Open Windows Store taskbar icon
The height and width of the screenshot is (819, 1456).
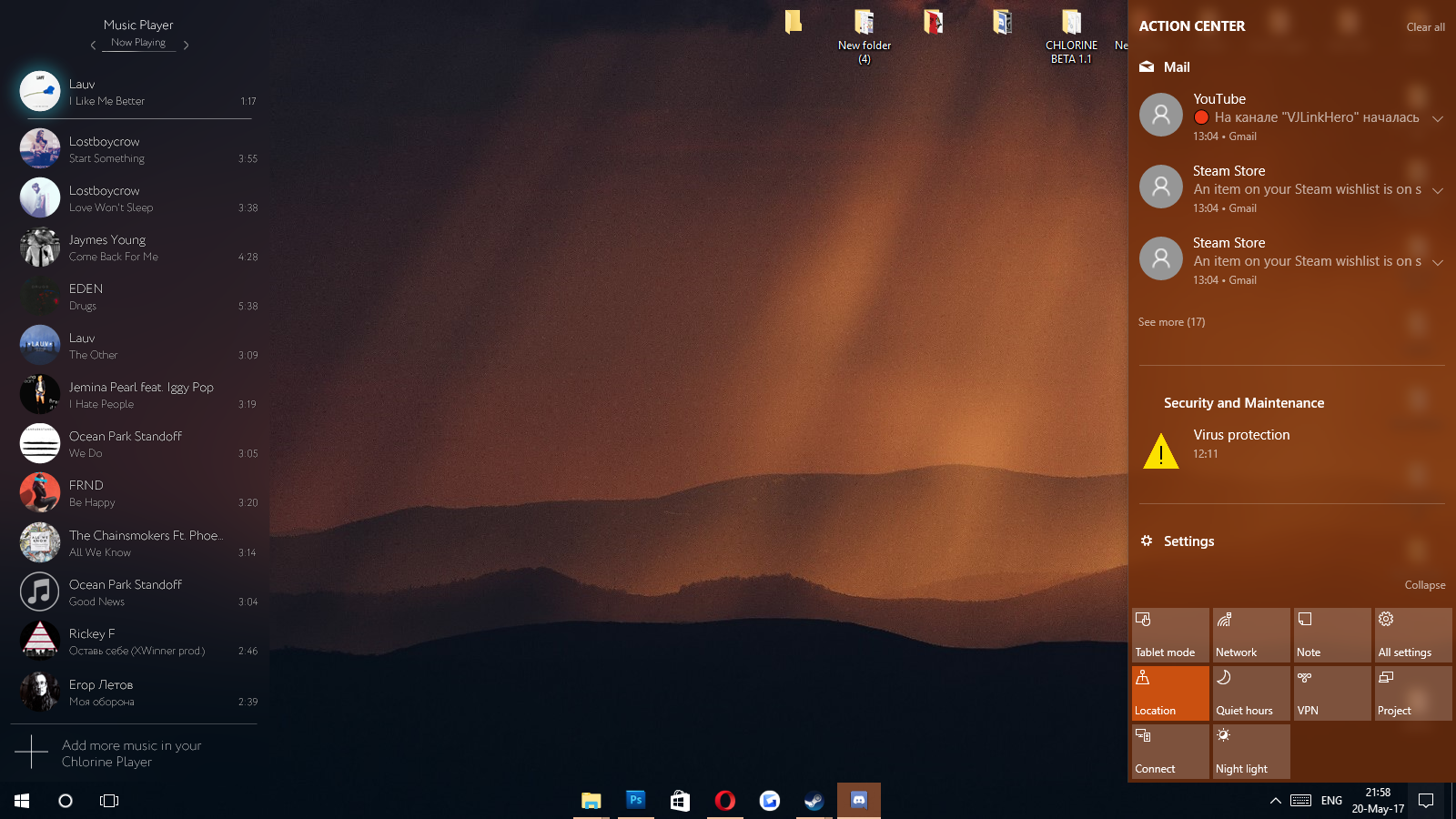(680, 801)
